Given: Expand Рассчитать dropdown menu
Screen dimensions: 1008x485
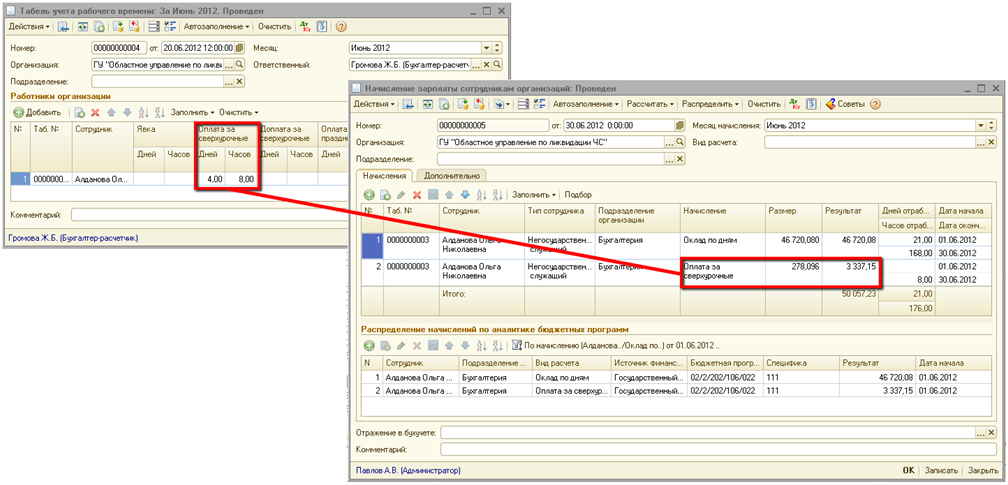Looking at the screenshot, I should [x=650, y=104].
